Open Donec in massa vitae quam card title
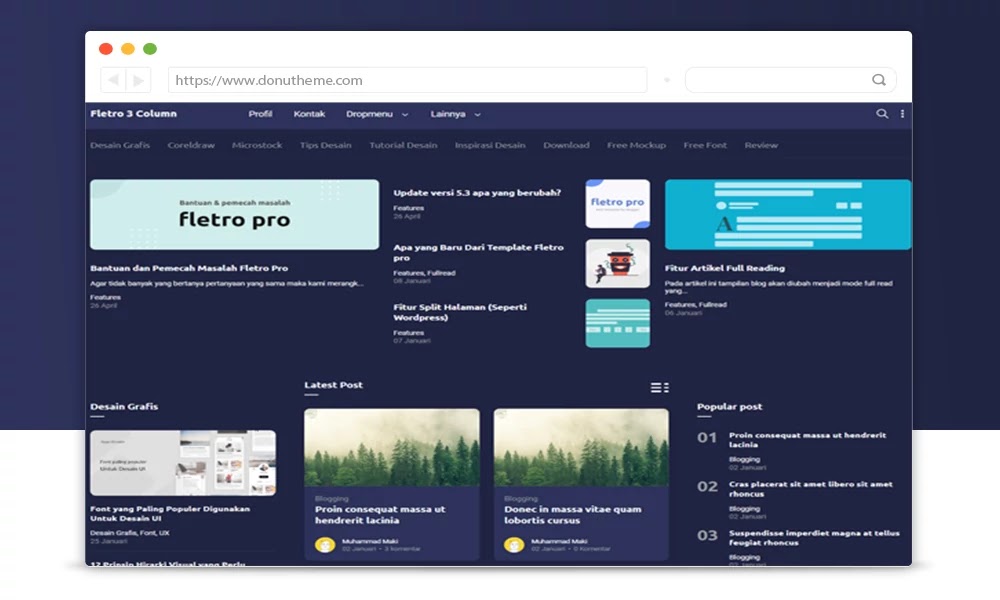1000x600 pixels. [573, 515]
